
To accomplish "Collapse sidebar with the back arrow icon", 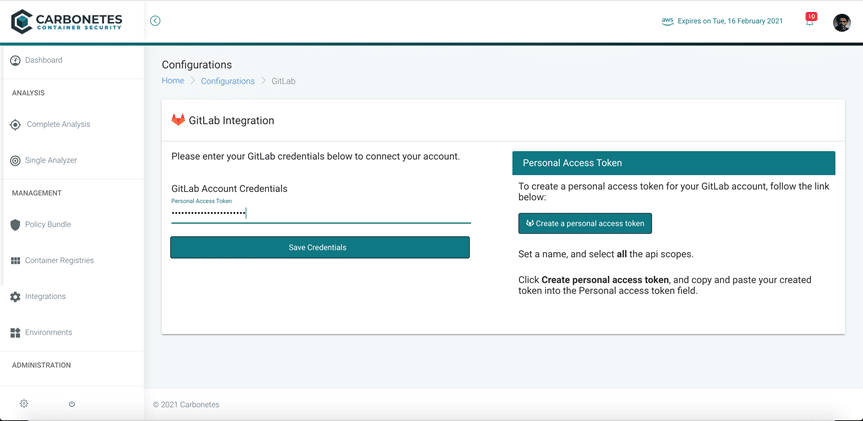I will [155, 21].
